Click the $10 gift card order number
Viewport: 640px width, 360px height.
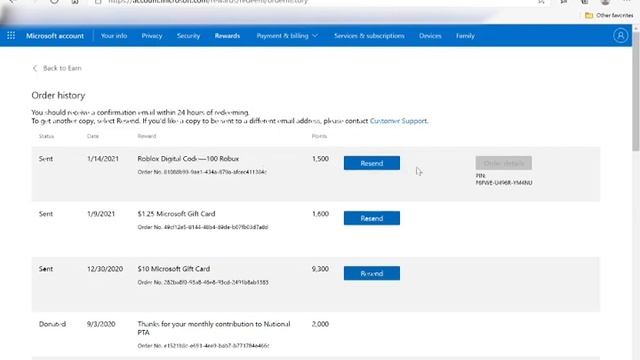point(203,282)
